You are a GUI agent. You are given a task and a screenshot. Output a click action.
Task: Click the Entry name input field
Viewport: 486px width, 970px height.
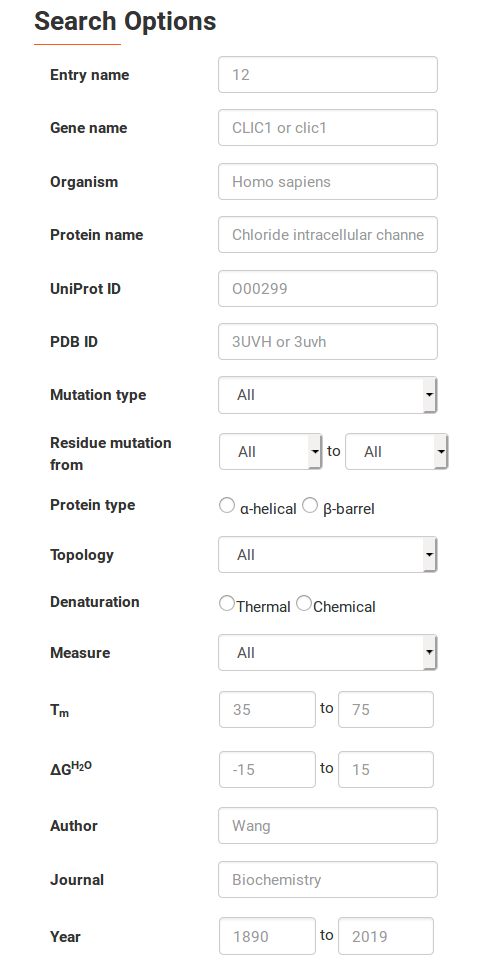328,75
